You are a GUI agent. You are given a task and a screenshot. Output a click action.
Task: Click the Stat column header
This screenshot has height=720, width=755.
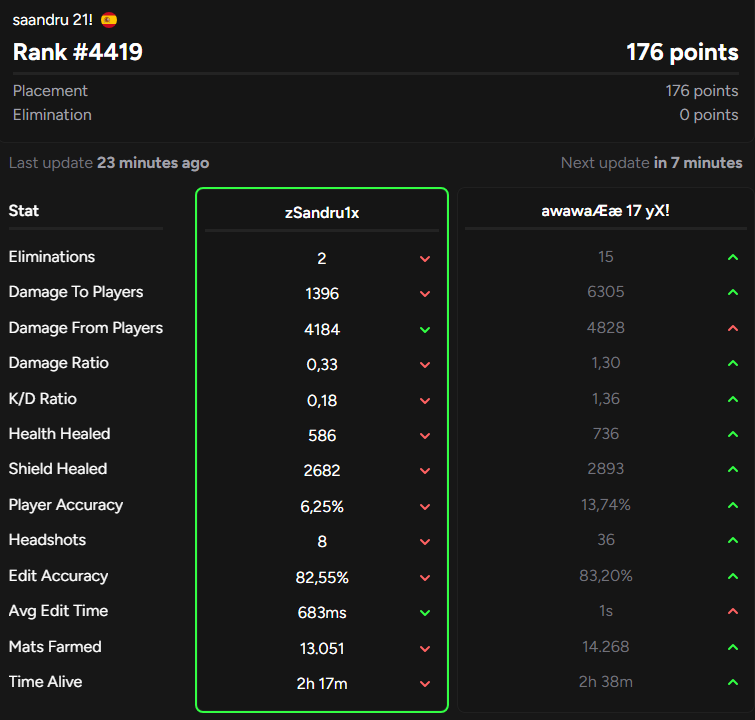coord(24,210)
